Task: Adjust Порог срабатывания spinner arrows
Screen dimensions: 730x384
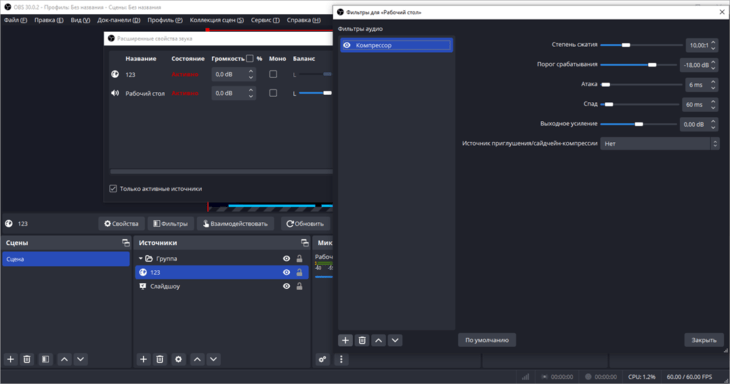Action: coord(713,65)
